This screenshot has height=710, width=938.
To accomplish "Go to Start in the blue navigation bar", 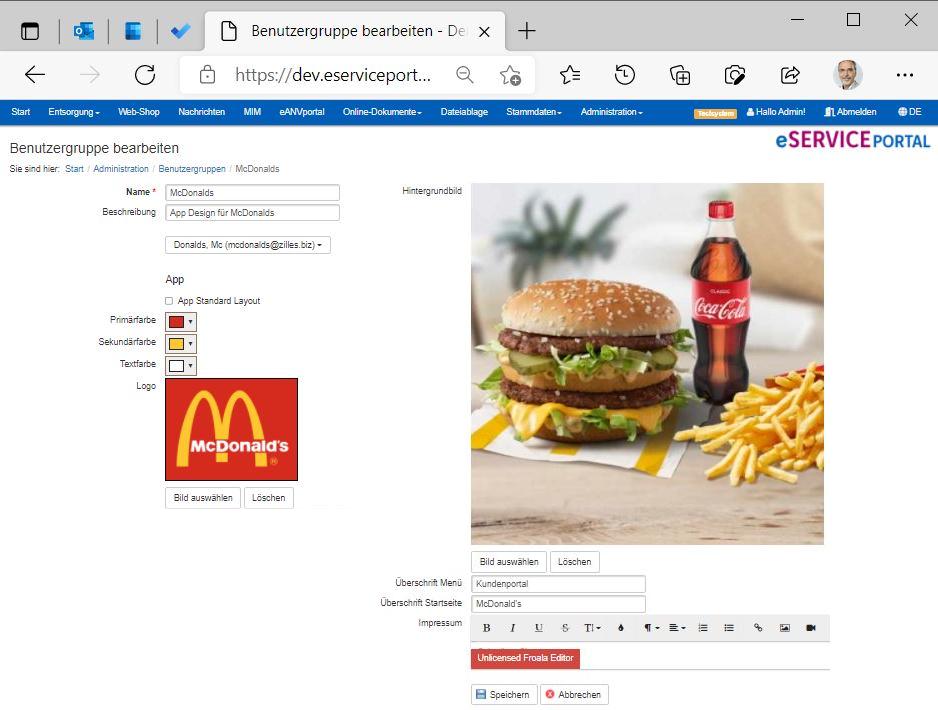I will [x=20, y=112].
